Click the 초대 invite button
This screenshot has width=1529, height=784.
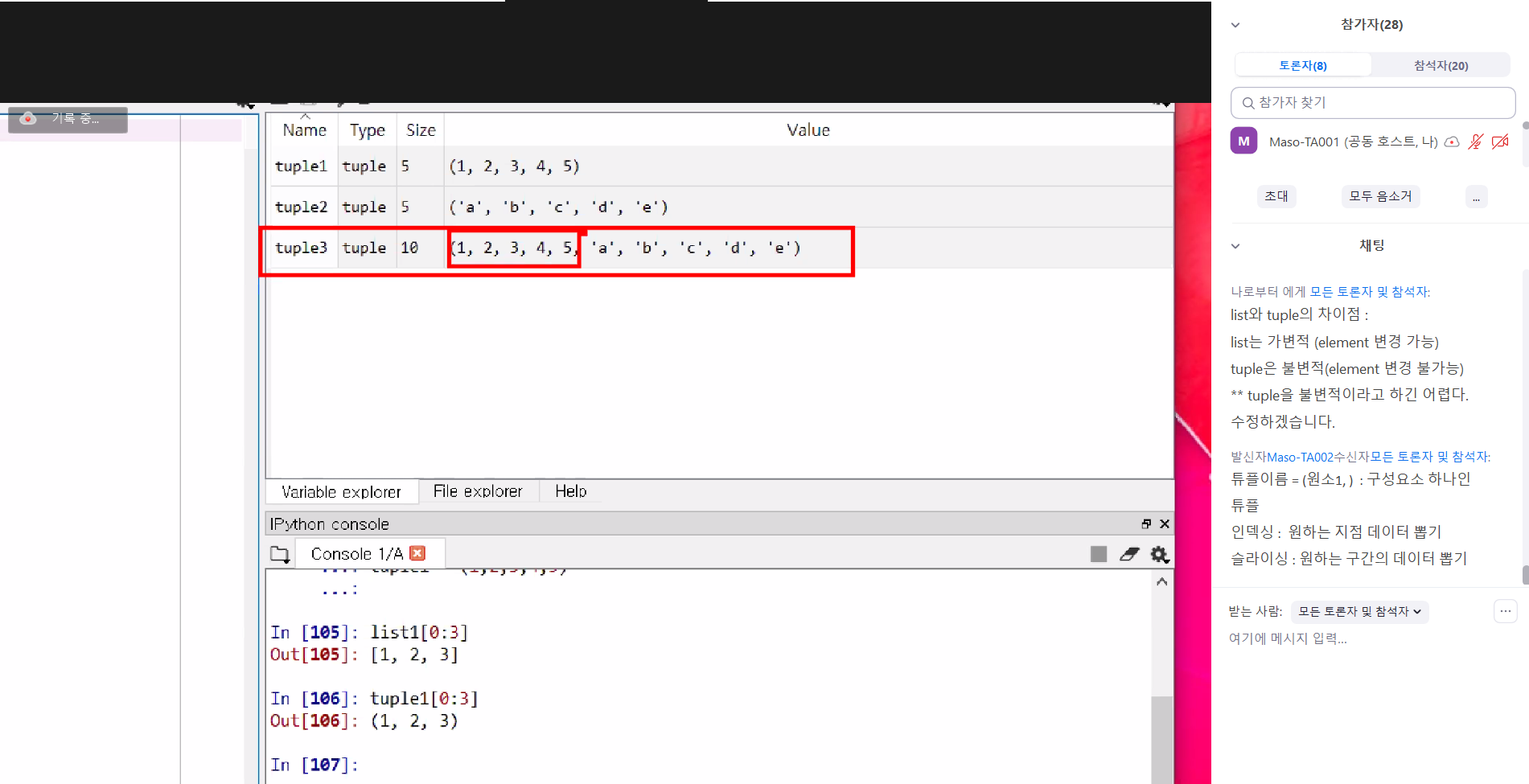[x=1276, y=196]
